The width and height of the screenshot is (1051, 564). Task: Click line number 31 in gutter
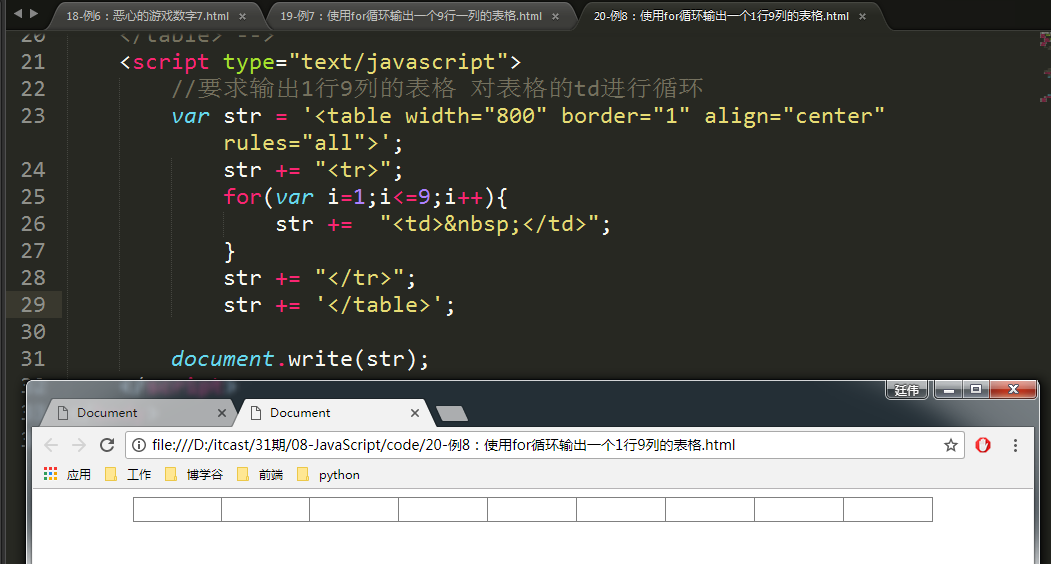click(x=33, y=359)
